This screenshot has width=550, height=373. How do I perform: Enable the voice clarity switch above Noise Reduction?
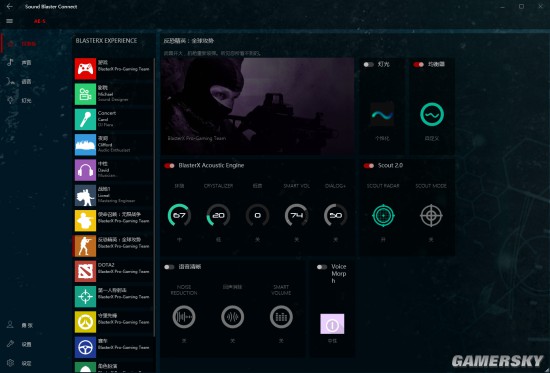pos(169,267)
